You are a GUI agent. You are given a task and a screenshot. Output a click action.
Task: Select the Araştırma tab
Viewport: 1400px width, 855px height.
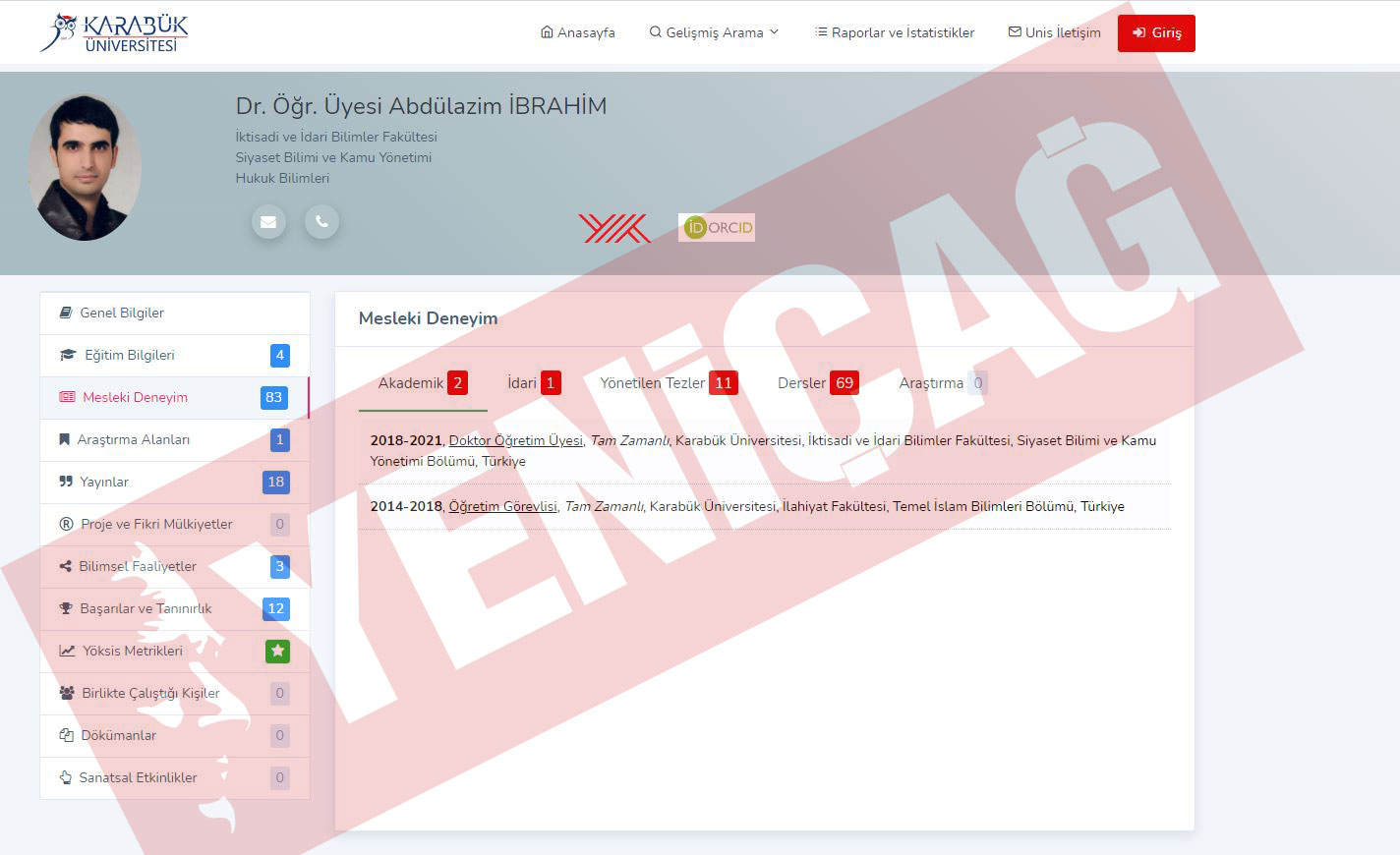pyautogui.click(x=943, y=383)
